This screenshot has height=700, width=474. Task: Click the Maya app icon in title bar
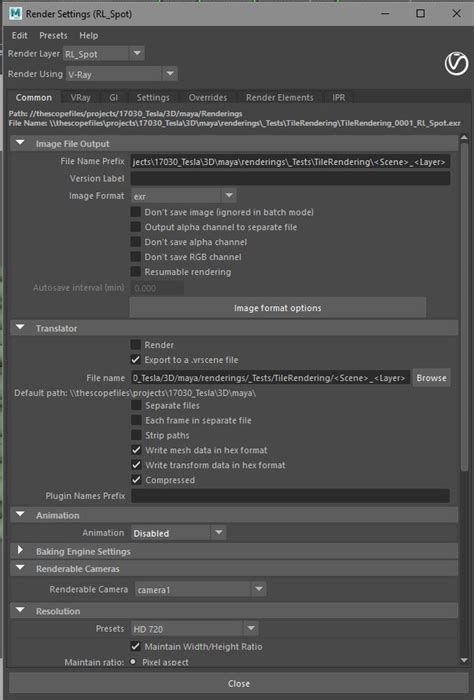[15, 13]
